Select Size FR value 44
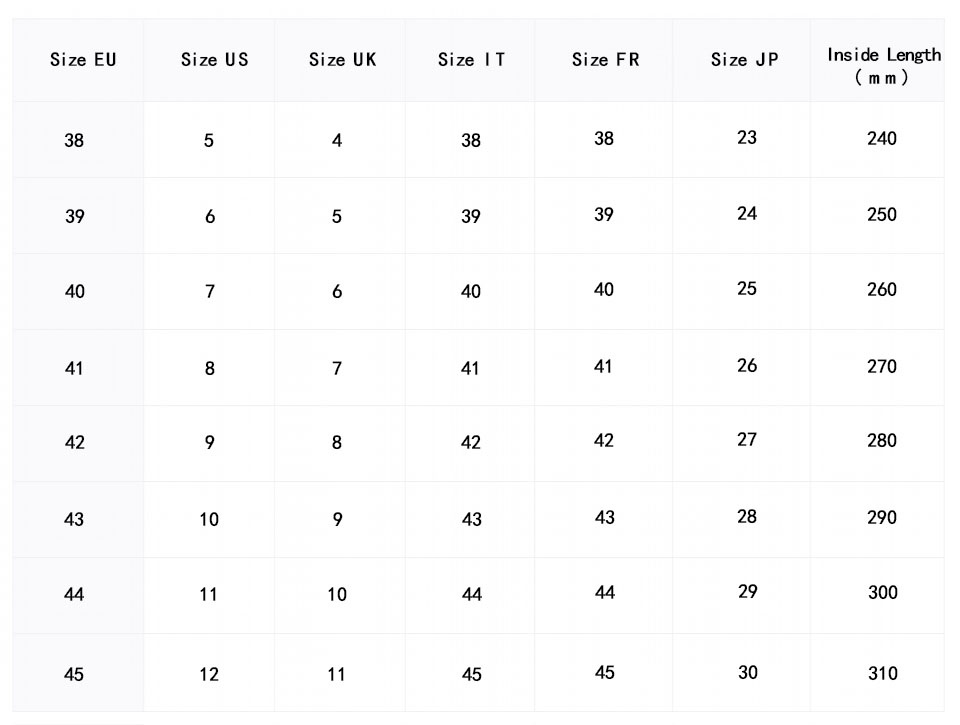The height and width of the screenshot is (725, 960). 604,592
